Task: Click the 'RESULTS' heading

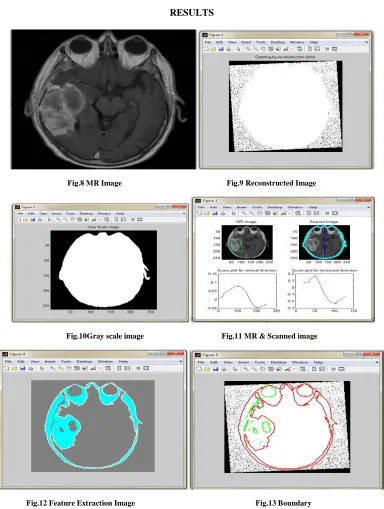Action: click(x=192, y=12)
